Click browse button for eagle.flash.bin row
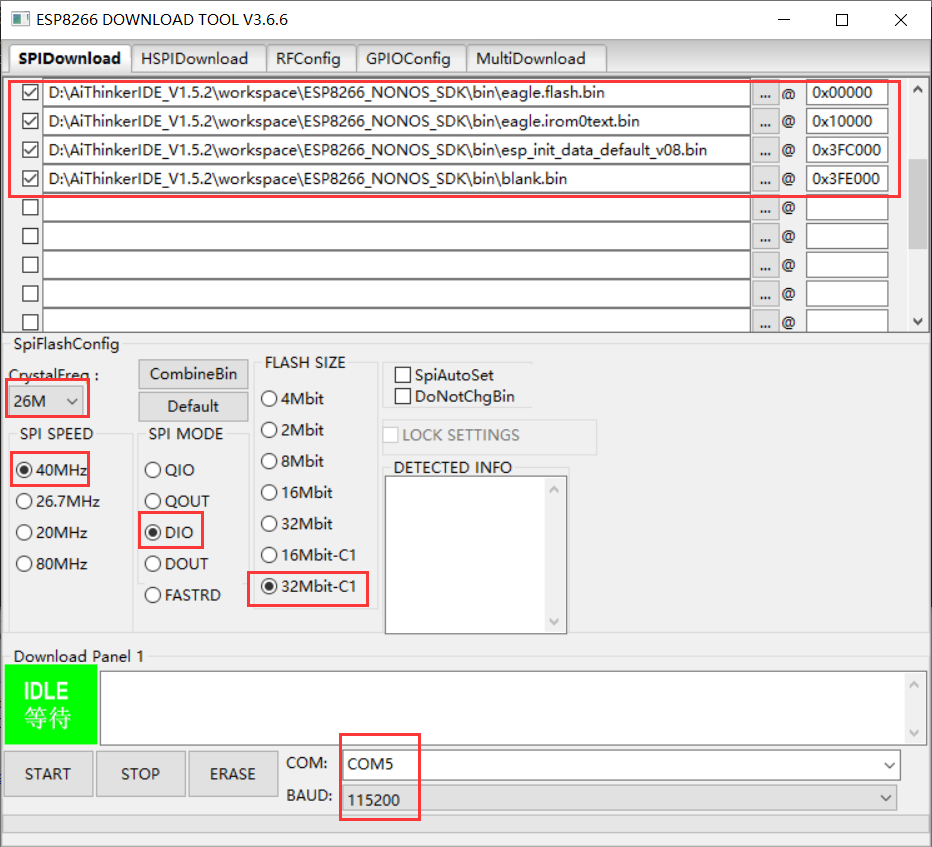Viewport: 932px width, 847px height. [765, 93]
